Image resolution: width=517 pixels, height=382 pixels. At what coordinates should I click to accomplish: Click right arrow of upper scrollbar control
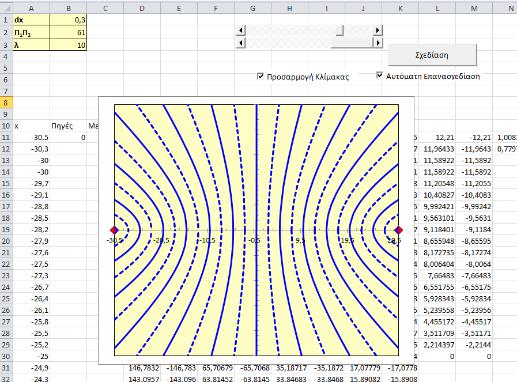coord(377,30)
